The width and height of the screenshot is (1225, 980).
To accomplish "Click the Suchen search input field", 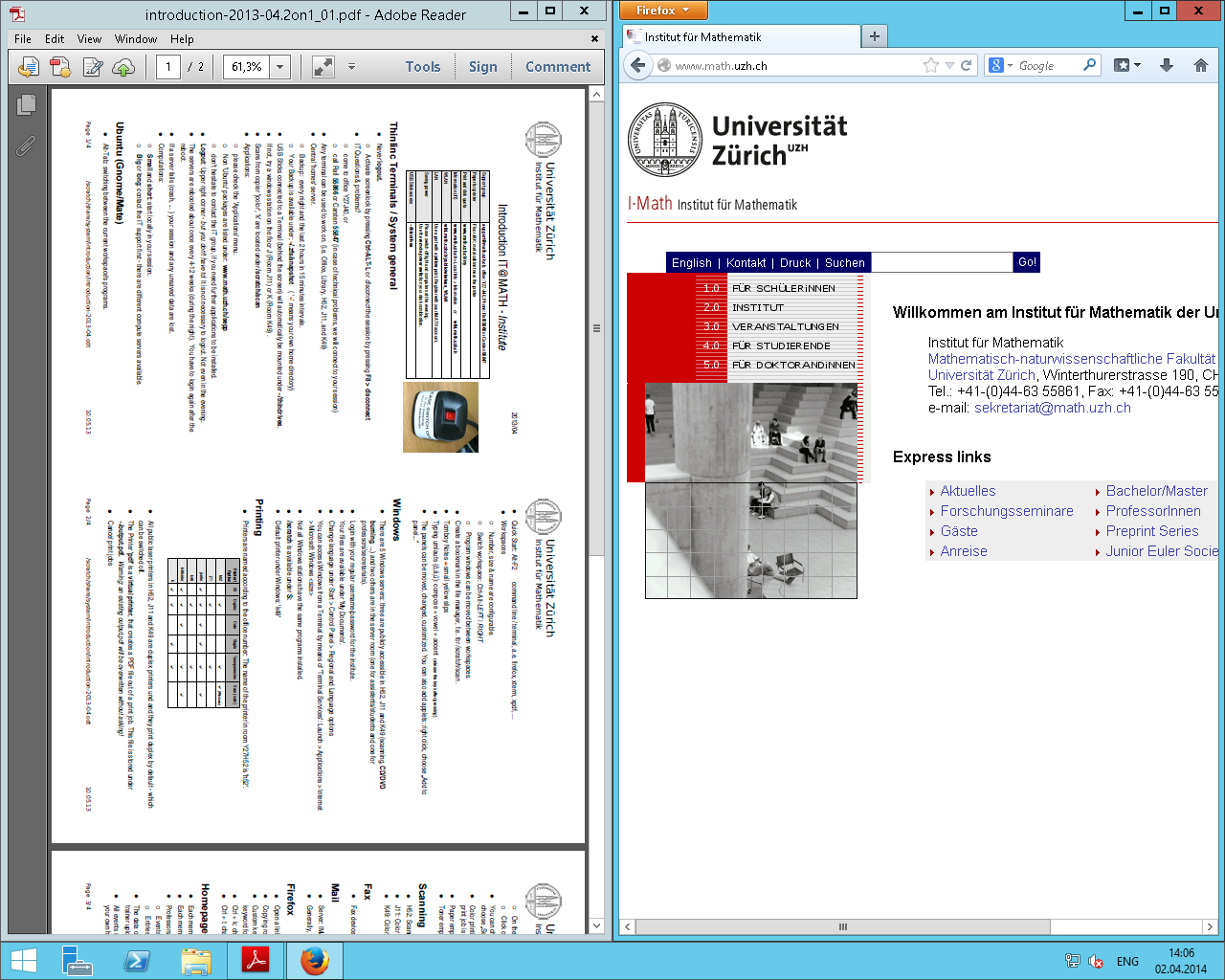I will pos(940,262).
